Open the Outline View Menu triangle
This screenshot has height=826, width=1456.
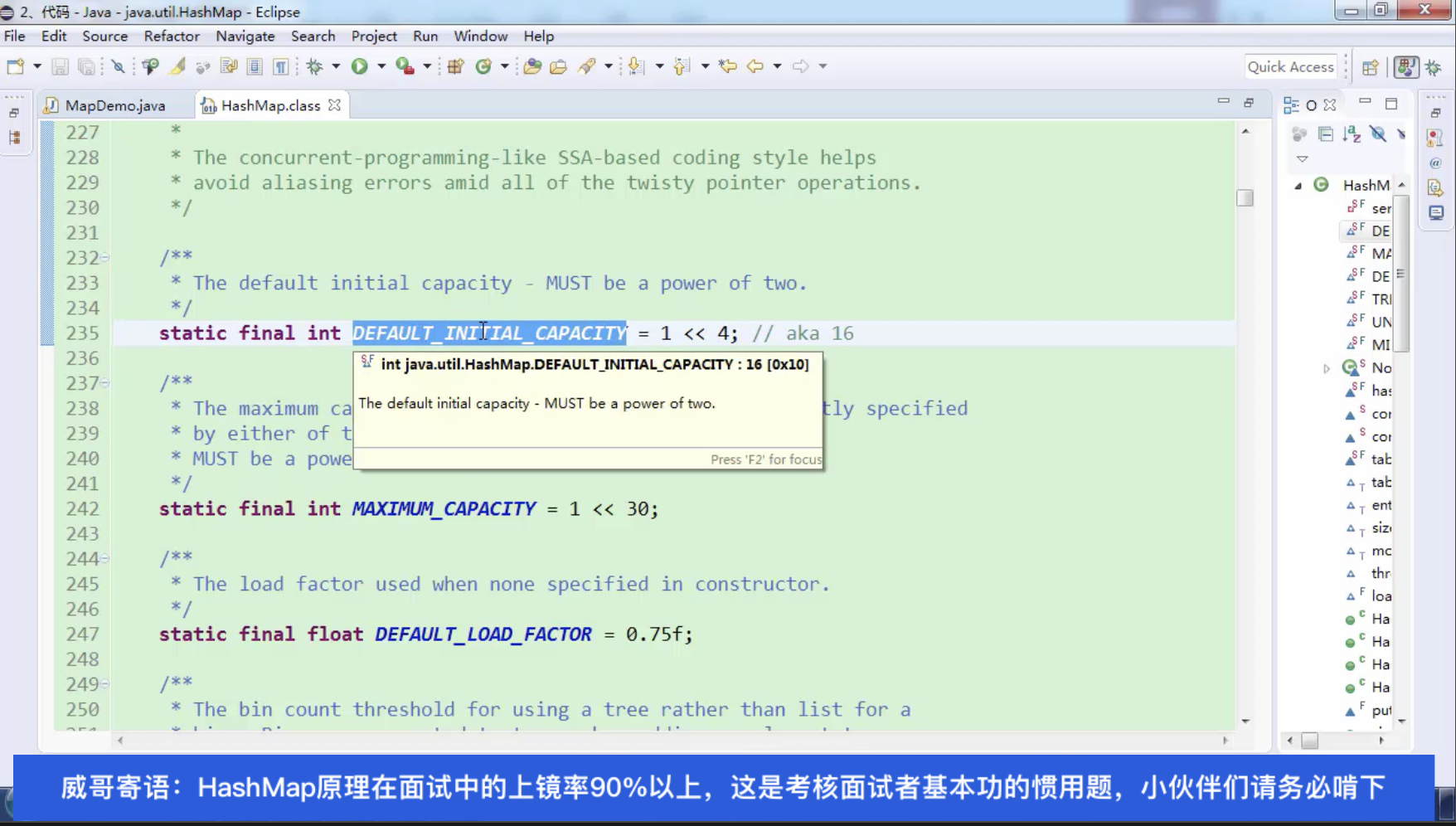1302,159
